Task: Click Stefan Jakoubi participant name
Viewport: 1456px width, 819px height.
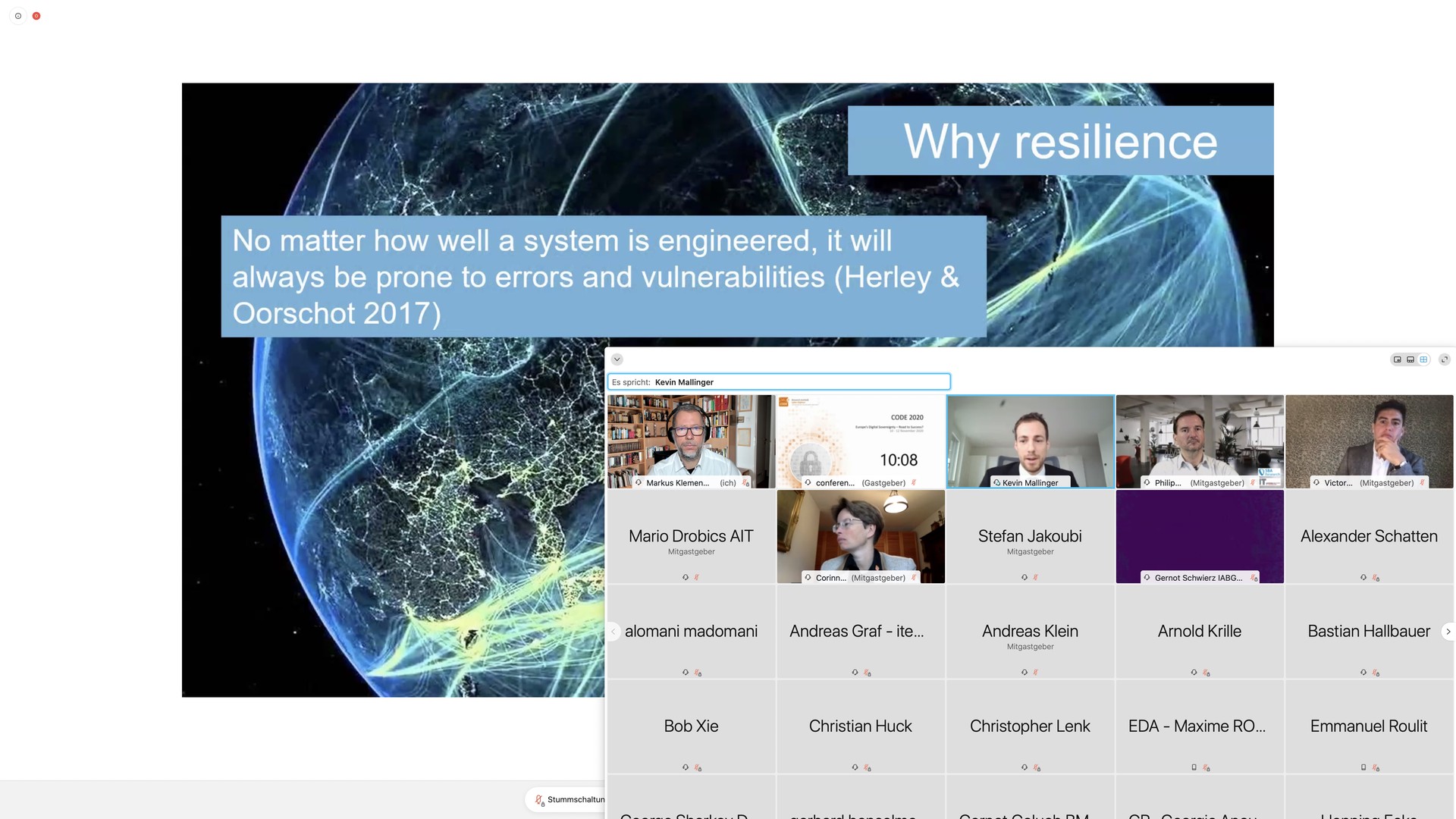Action: (x=1030, y=536)
